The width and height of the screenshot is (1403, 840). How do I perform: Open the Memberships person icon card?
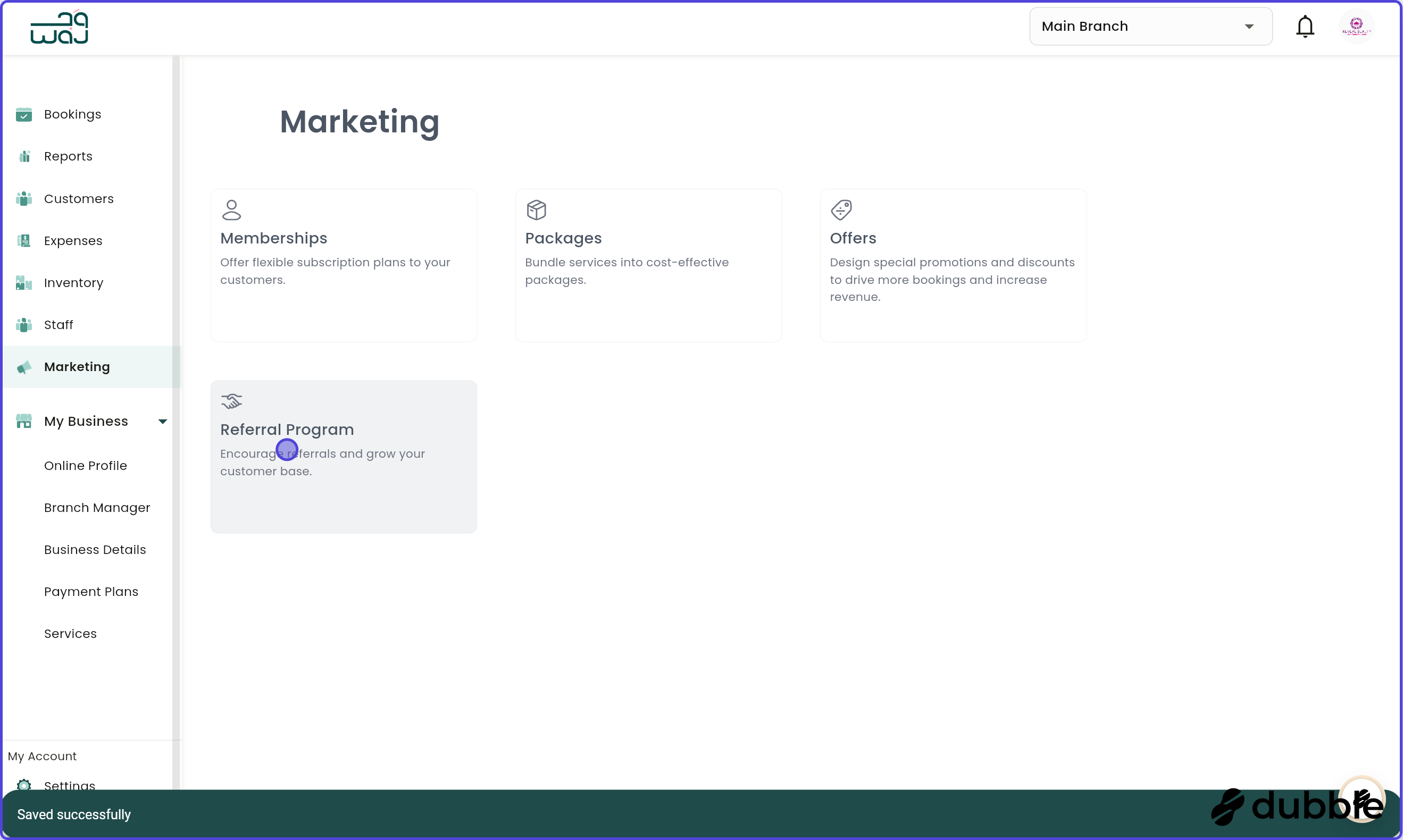(231, 209)
